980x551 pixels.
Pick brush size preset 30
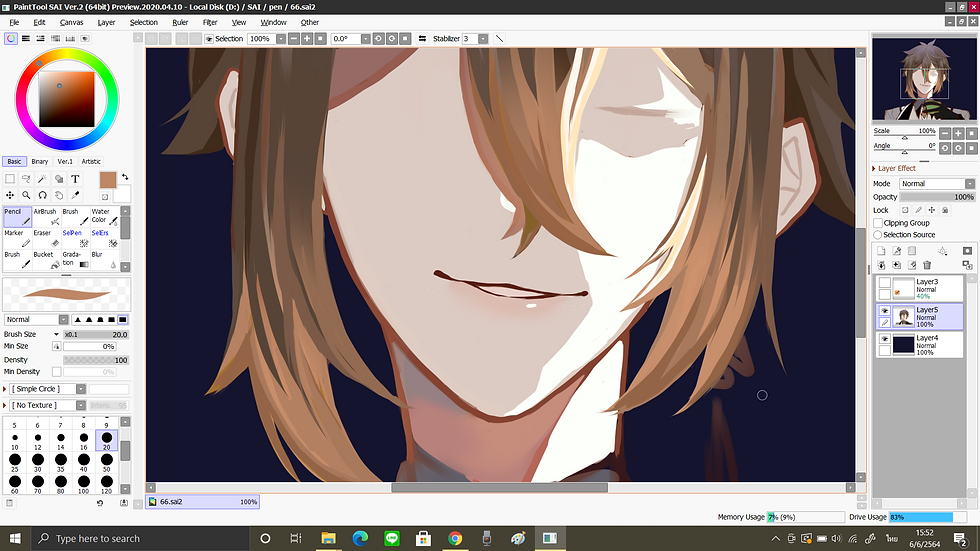[38, 463]
